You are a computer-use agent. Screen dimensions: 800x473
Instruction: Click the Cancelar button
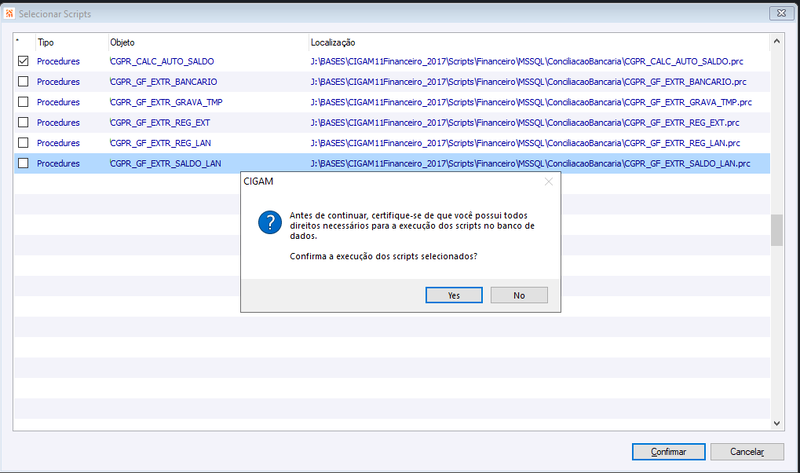(x=747, y=452)
